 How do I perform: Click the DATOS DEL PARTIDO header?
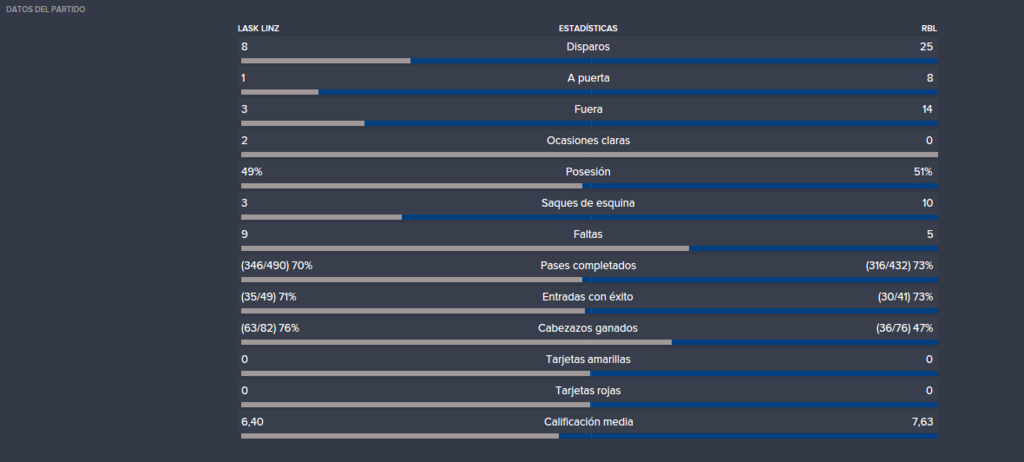tap(45, 9)
